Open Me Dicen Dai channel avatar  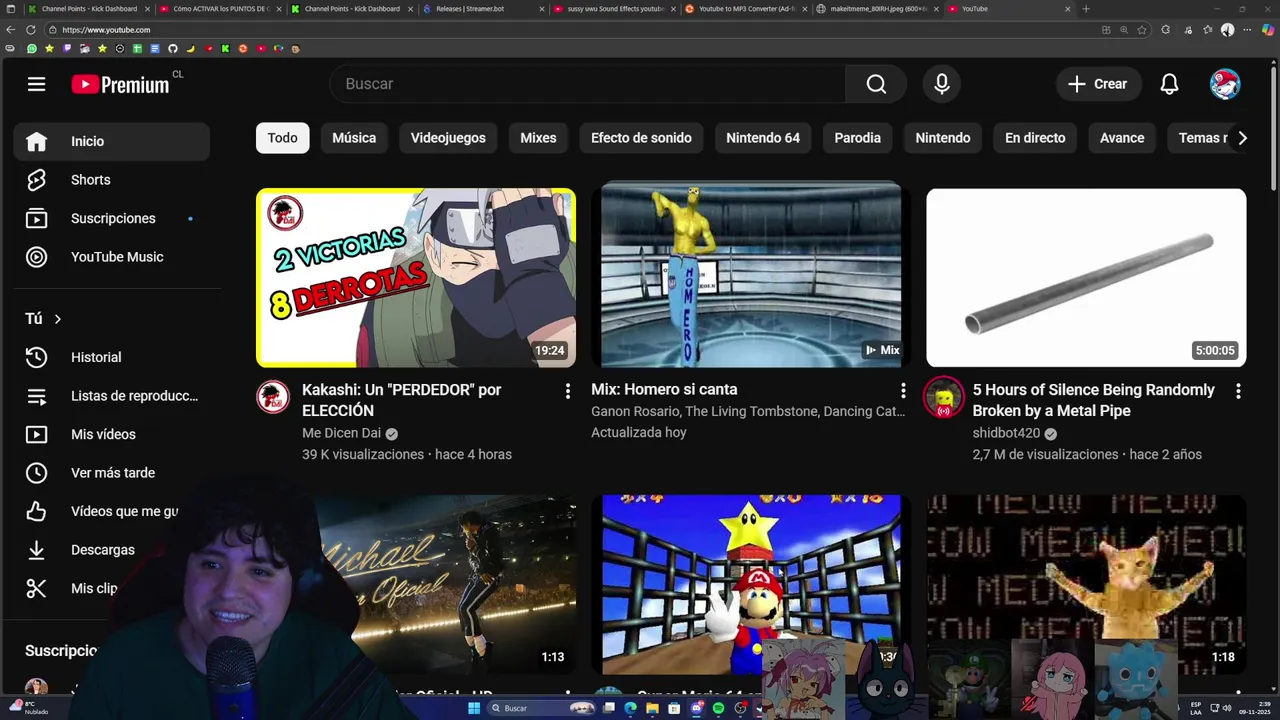[273, 397]
